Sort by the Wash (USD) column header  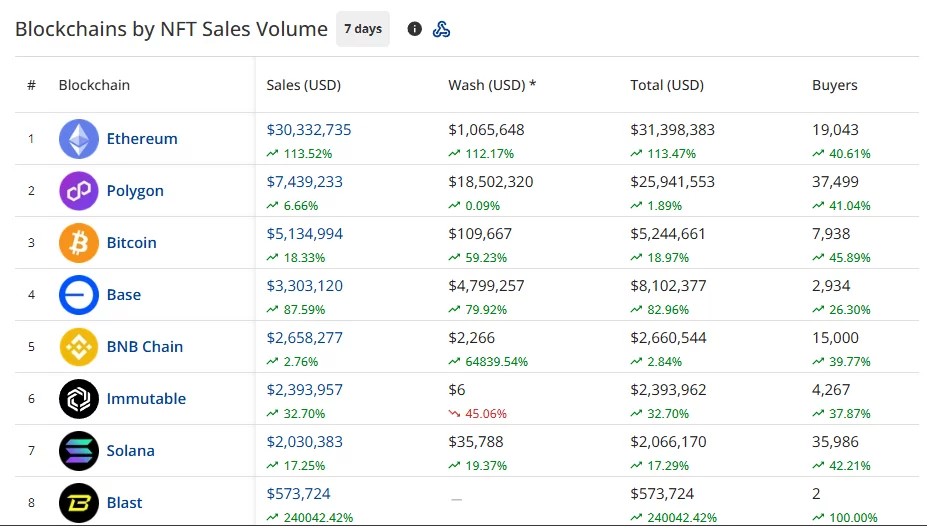492,85
